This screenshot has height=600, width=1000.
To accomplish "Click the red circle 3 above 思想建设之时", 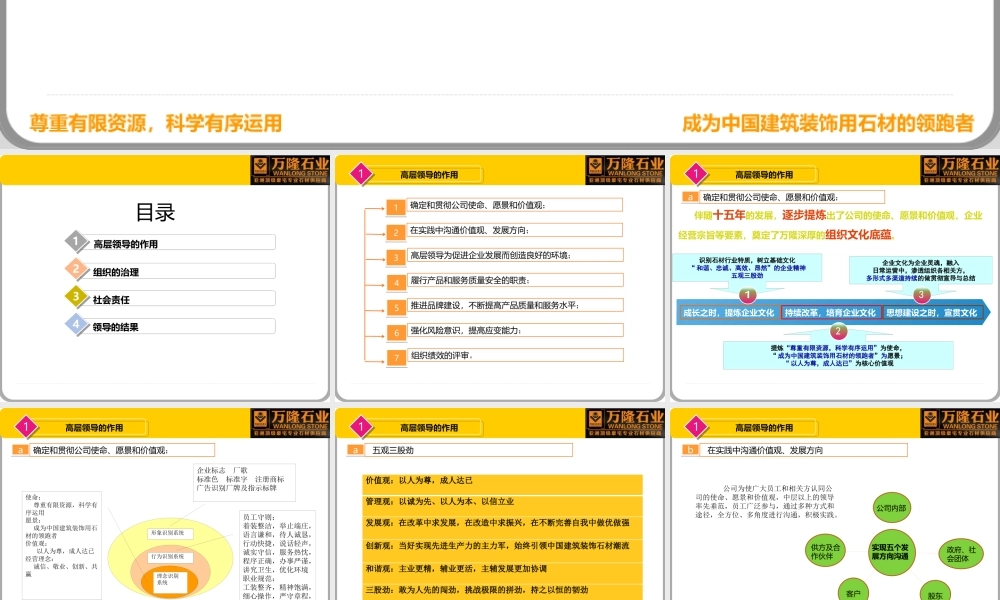I will click(x=921, y=295).
